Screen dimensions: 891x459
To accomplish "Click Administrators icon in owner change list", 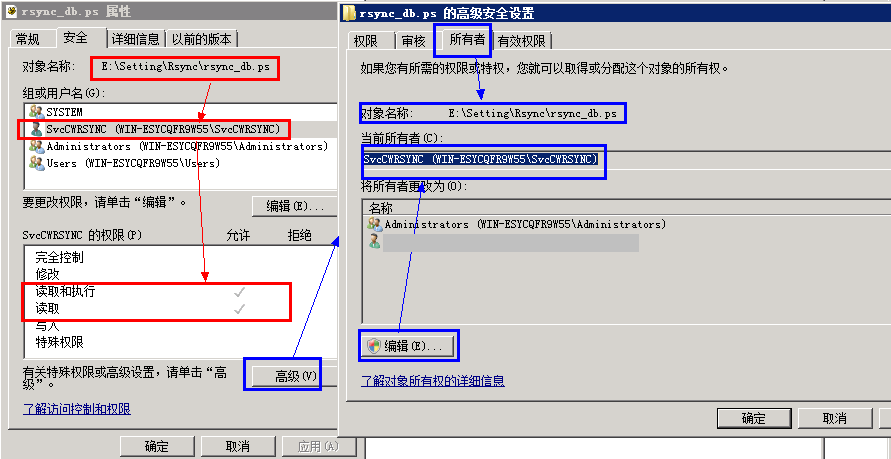I will [x=375, y=224].
